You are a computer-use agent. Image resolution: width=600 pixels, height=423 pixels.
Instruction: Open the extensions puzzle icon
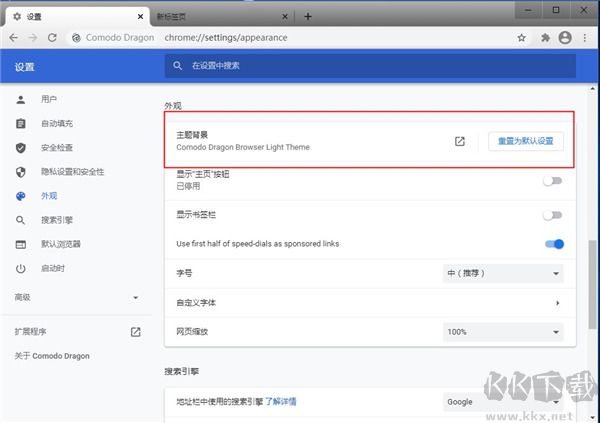(x=545, y=38)
